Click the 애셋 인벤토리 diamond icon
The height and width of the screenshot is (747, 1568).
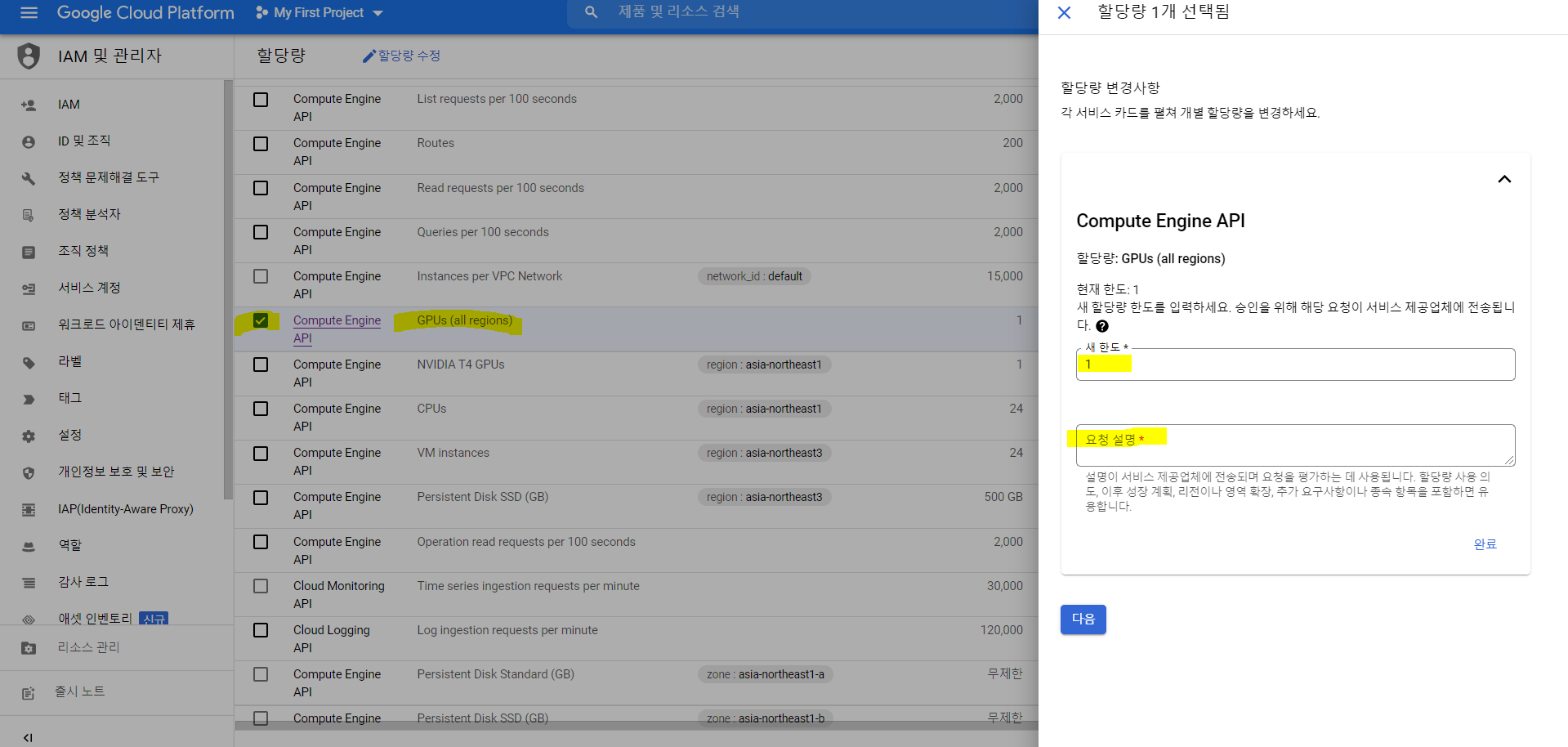[x=29, y=620]
